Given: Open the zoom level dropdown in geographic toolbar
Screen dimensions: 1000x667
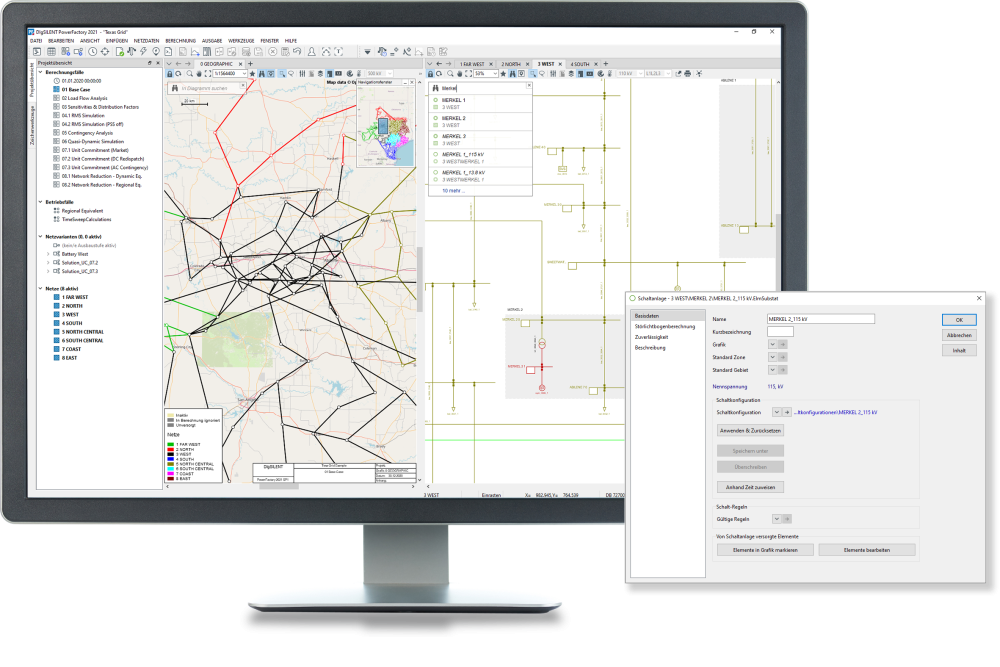Looking at the screenshot, I should click(244, 74).
